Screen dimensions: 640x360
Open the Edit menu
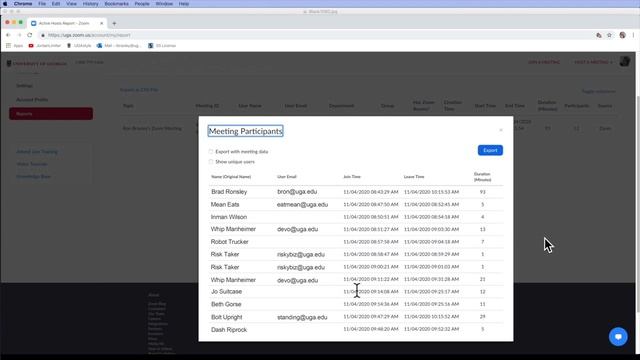(x=56, y=4)
